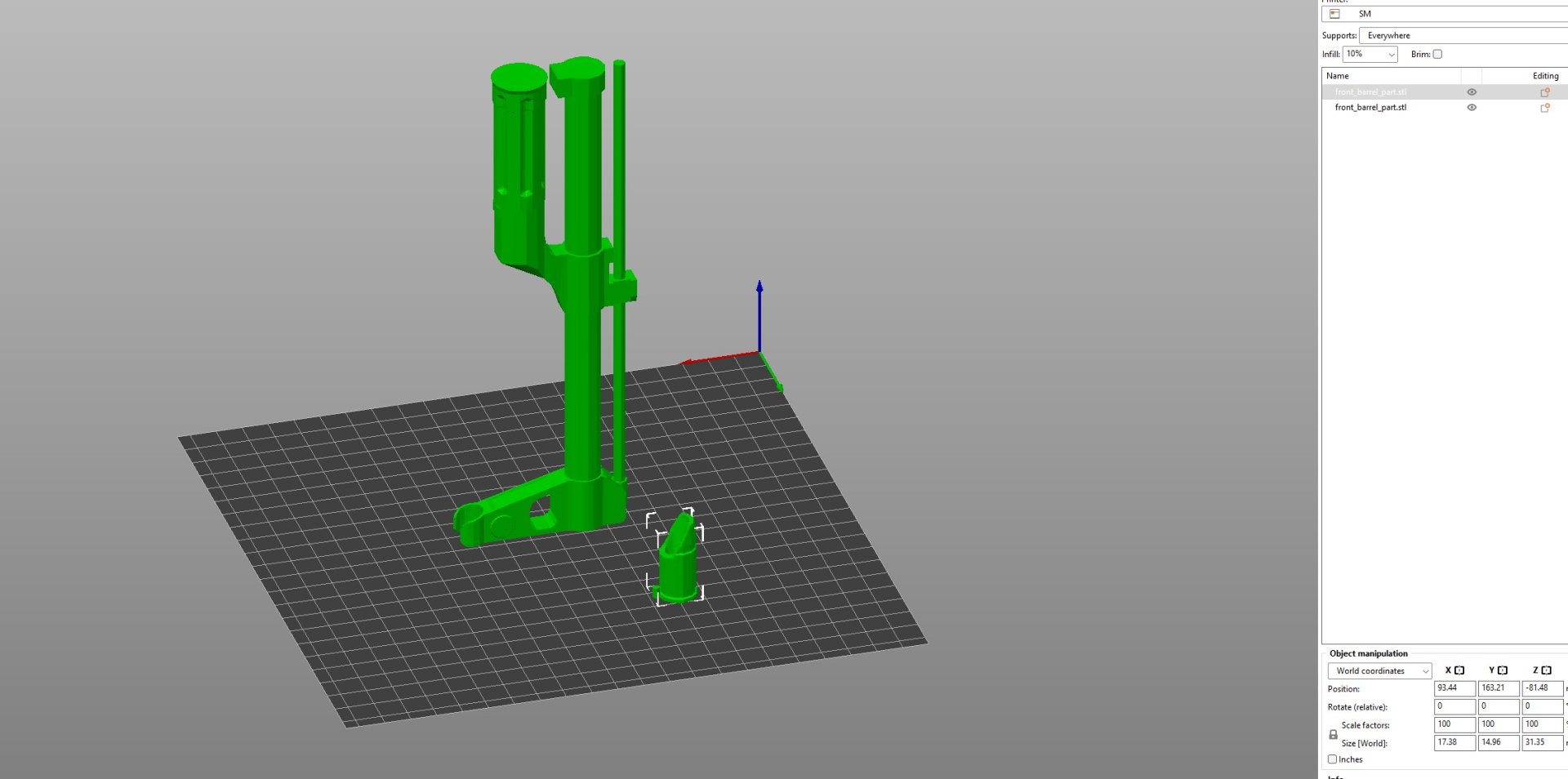Click the Rotate X input field

point(1454,706)
